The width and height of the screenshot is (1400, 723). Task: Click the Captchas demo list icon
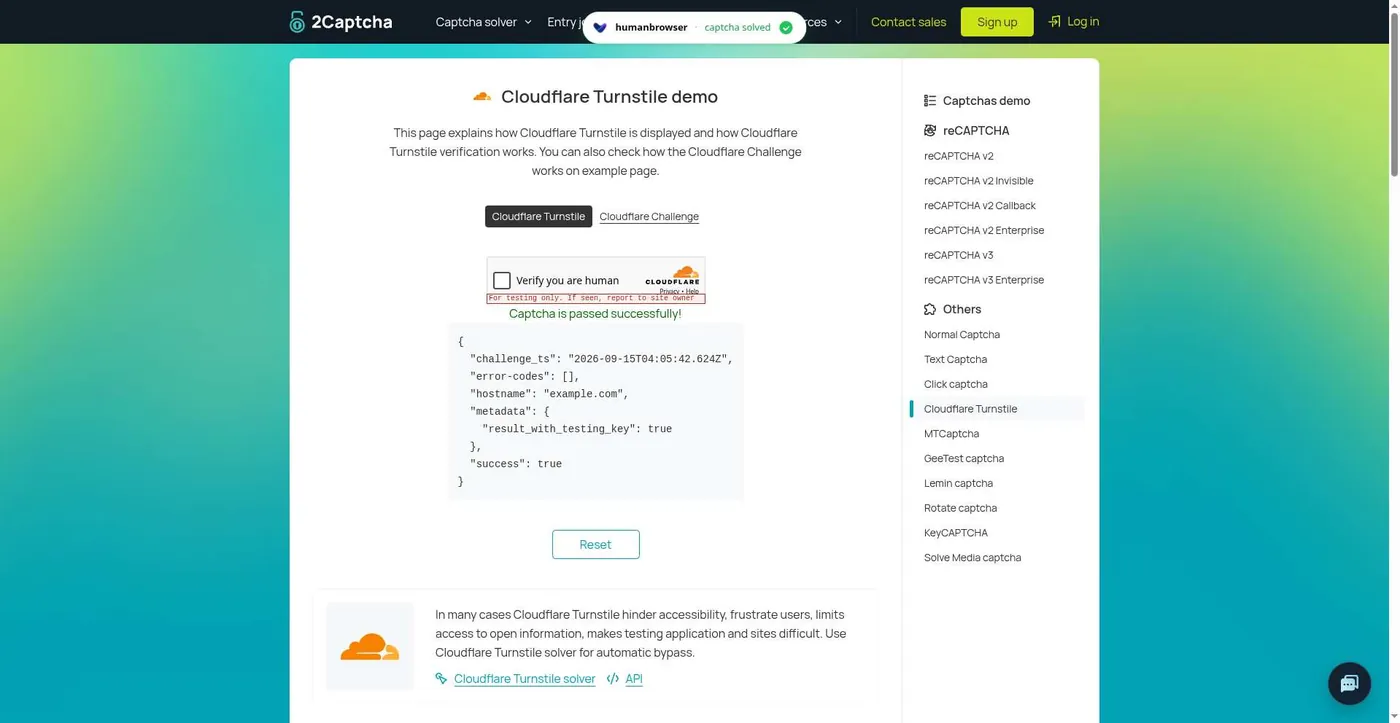[930, 101]
